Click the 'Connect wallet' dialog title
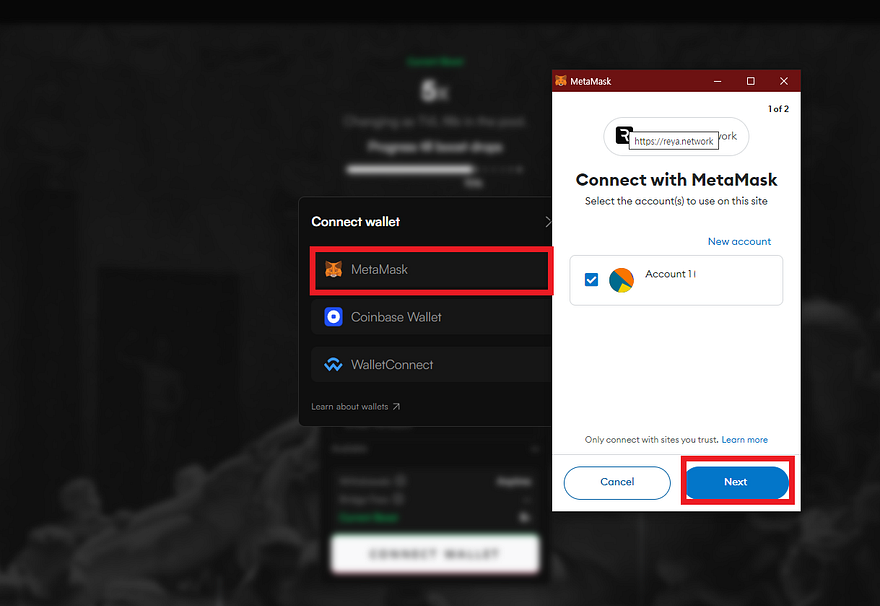Image resolution: width=880 pixels, height=606 pixels. point(355,222)
